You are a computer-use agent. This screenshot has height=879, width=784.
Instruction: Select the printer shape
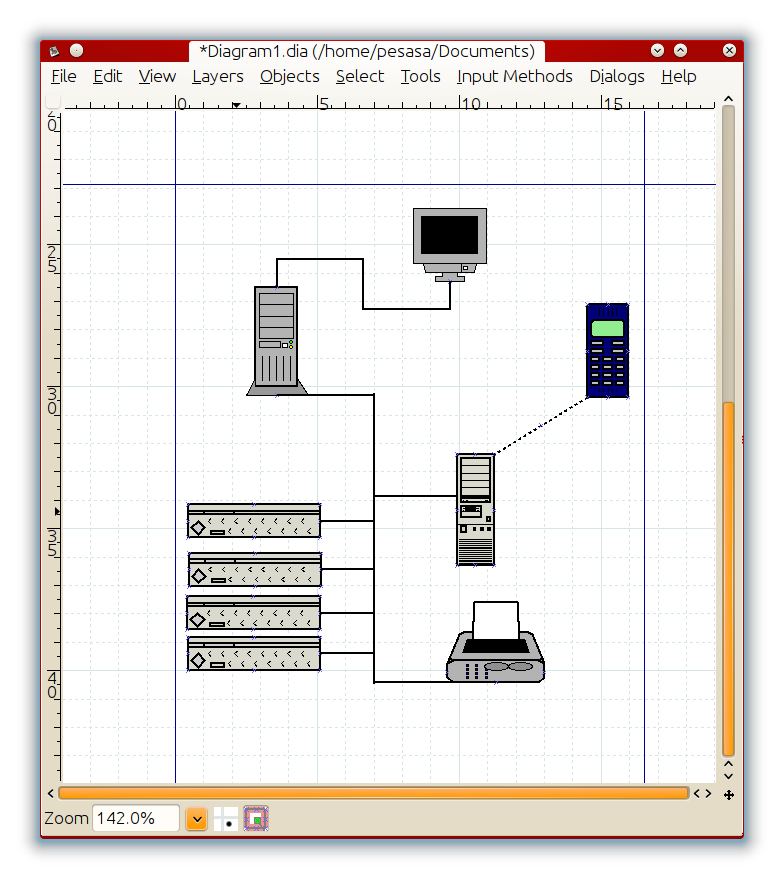495,642
